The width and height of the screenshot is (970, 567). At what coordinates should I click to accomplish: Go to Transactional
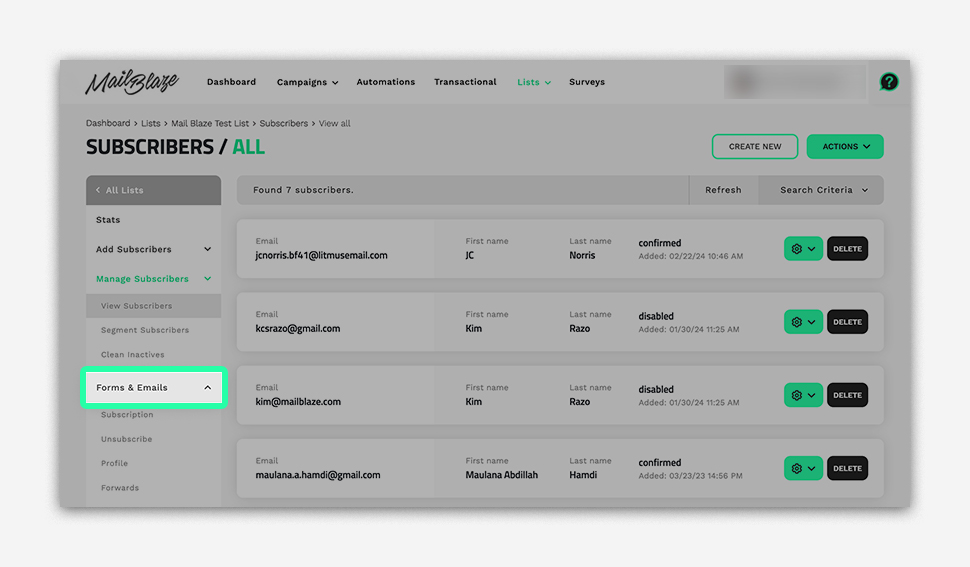pyautogui.click(x=465, y=82)
